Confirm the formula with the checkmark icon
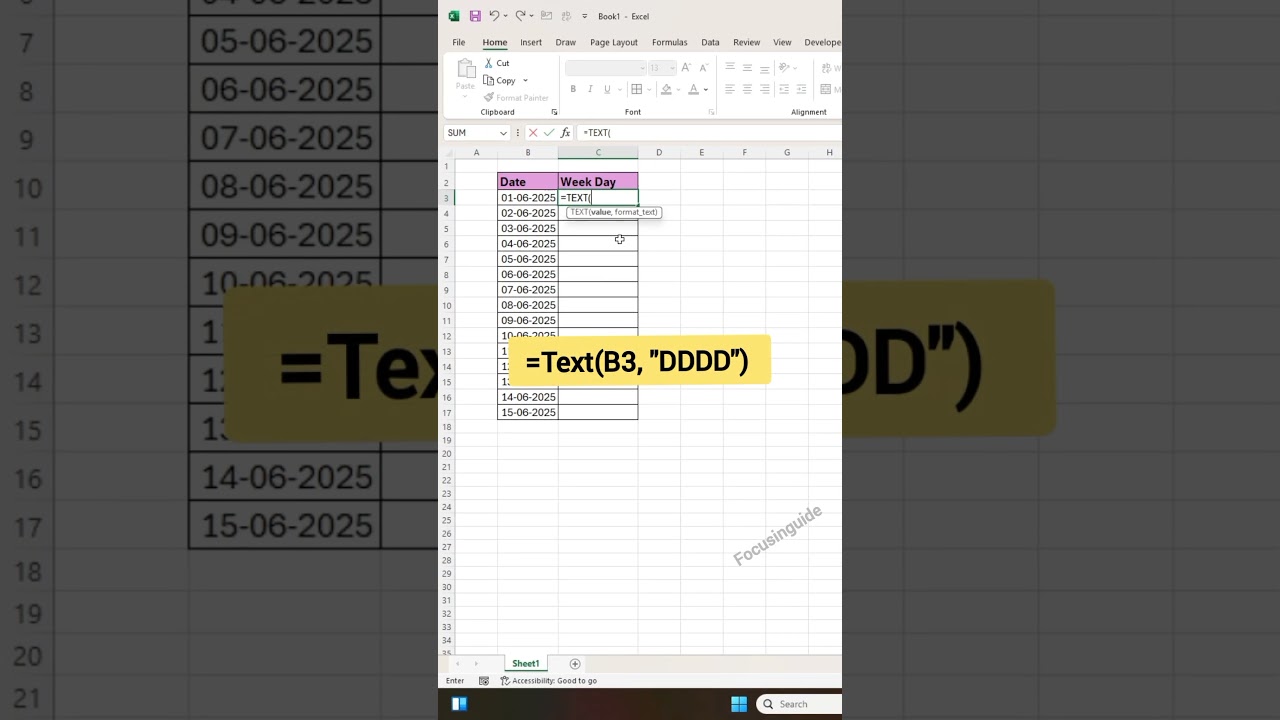This screenshot has height=720, width=1280. point(548,132)
